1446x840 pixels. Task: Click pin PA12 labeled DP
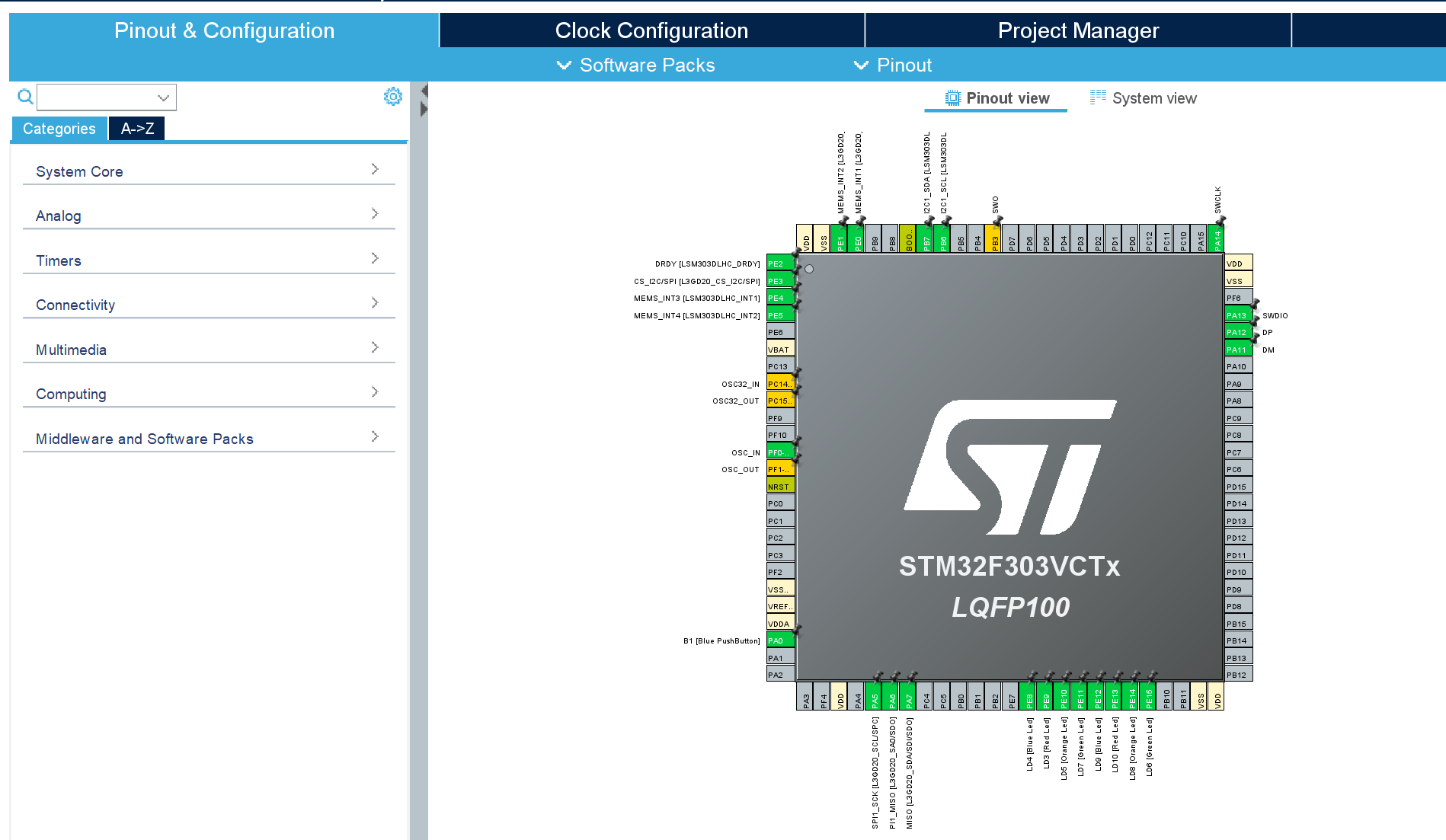tap(1239, 332)
